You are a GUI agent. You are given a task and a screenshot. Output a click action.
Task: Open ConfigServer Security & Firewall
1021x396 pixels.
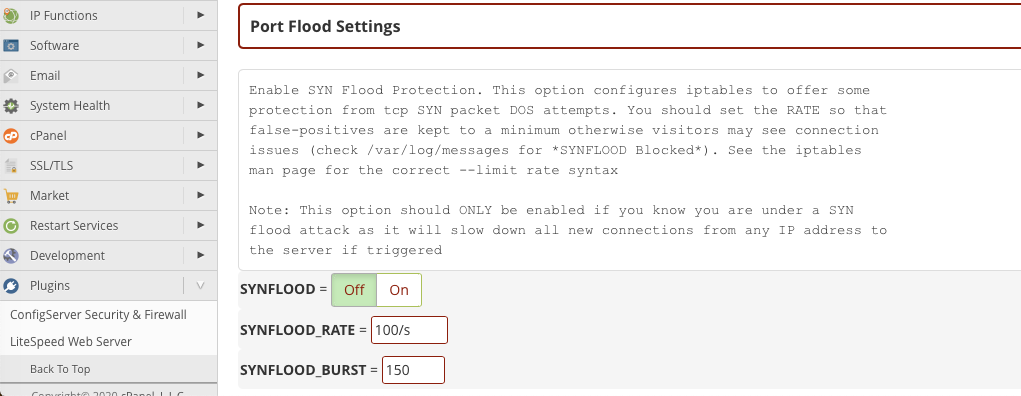(98, 315)
